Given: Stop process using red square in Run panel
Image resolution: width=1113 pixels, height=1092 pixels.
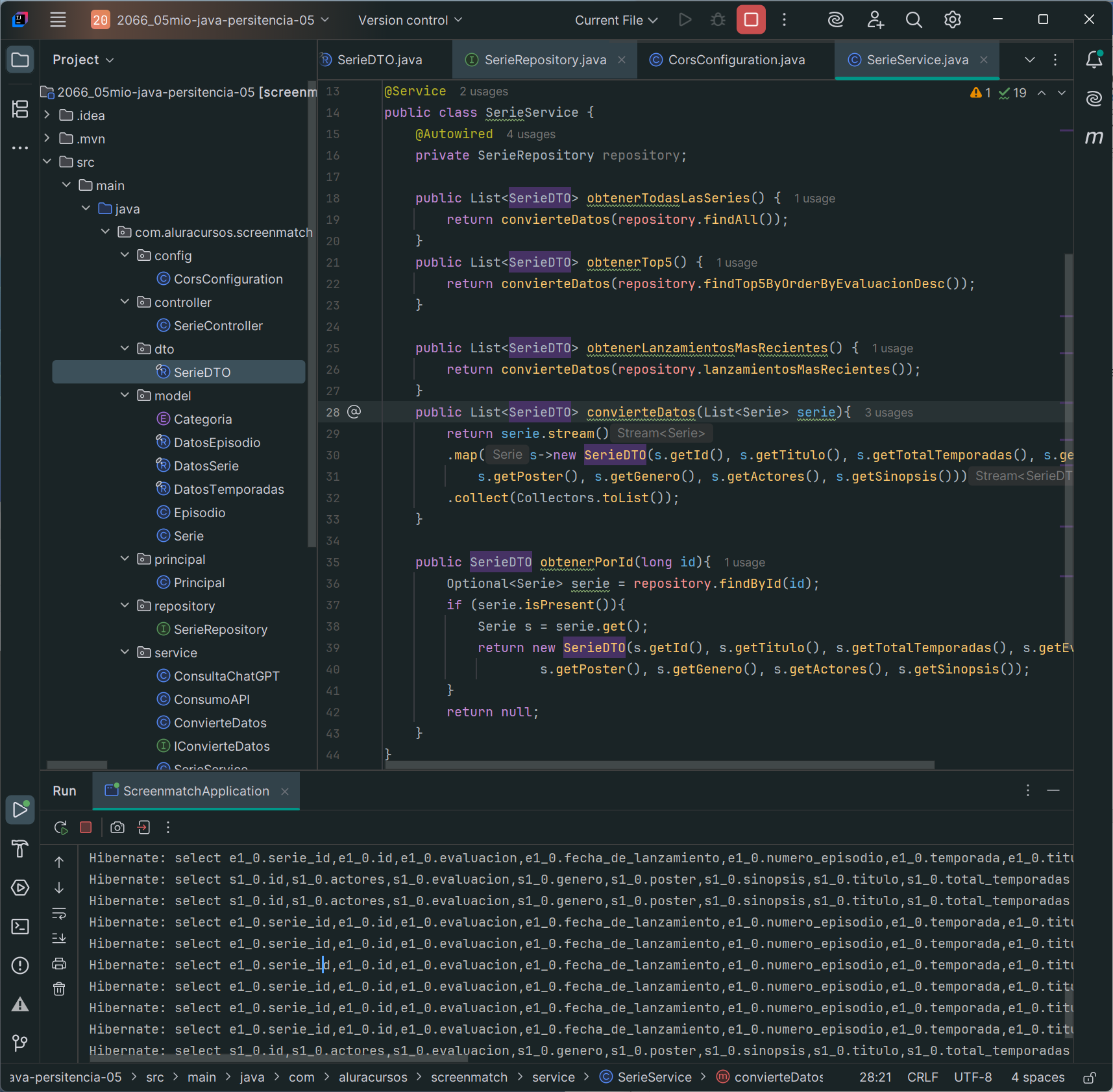Looking at the screenshot, I should (x=86, y=827).
